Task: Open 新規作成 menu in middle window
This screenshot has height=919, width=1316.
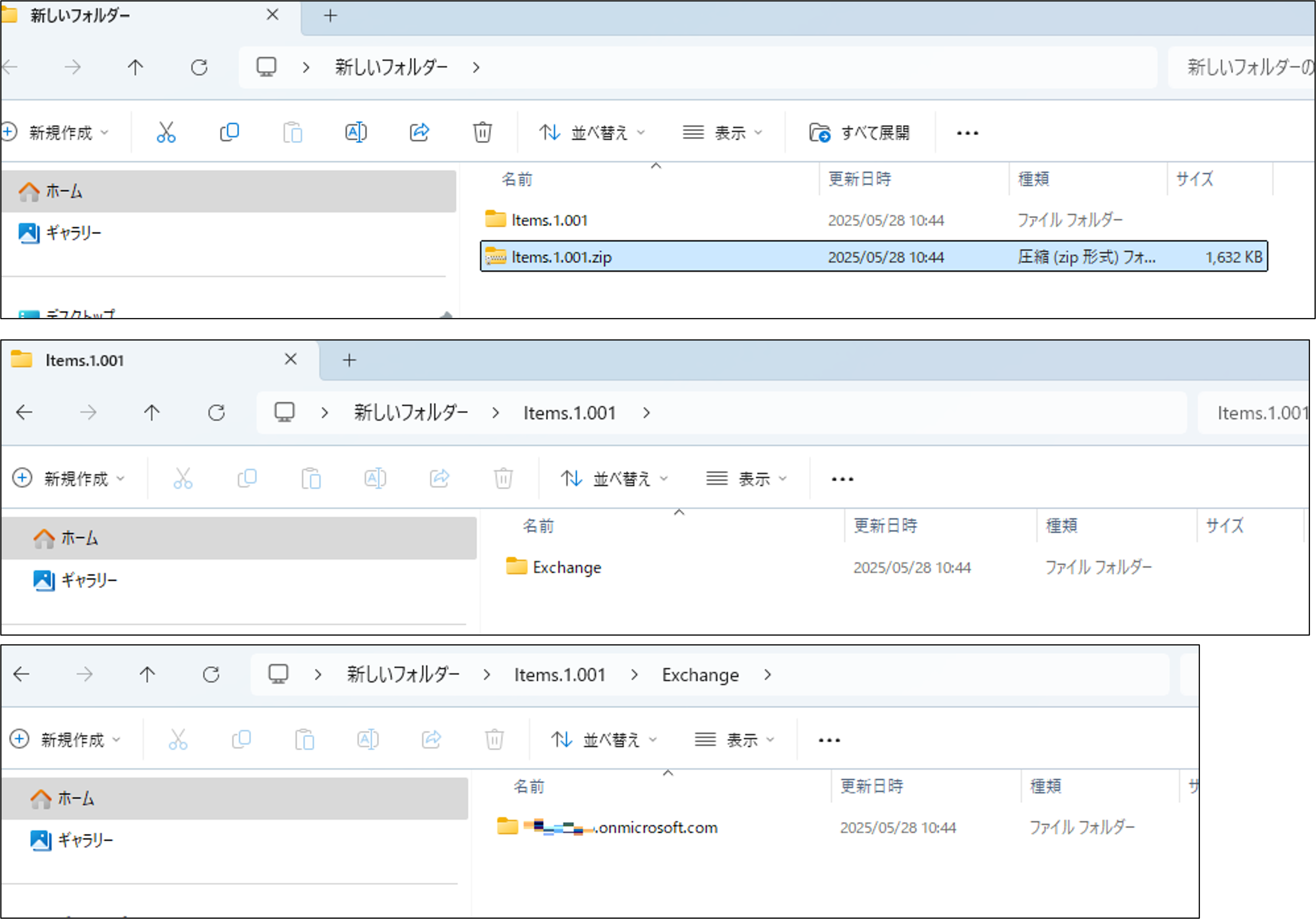Action: click(x=69, y=478)
